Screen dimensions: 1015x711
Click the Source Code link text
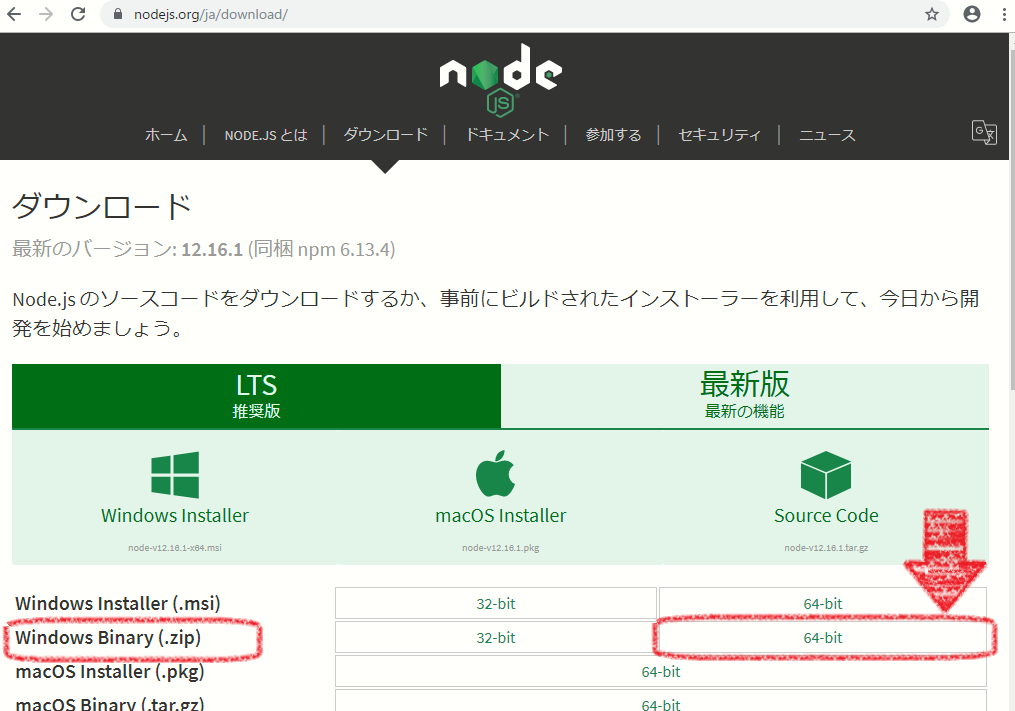pos(826,515)
